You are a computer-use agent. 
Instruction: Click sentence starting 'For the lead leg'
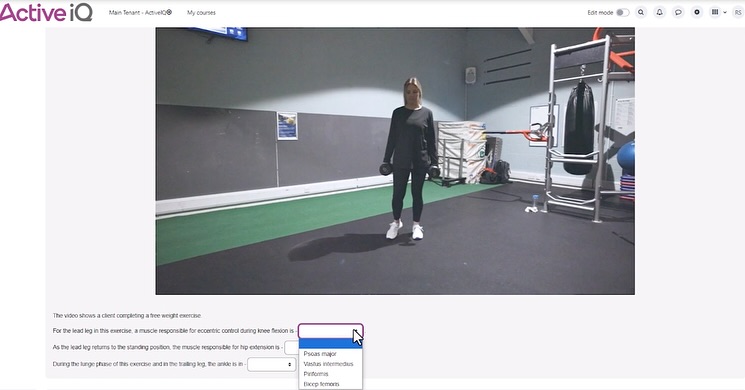pyautogui.click(x=173, y=331)
